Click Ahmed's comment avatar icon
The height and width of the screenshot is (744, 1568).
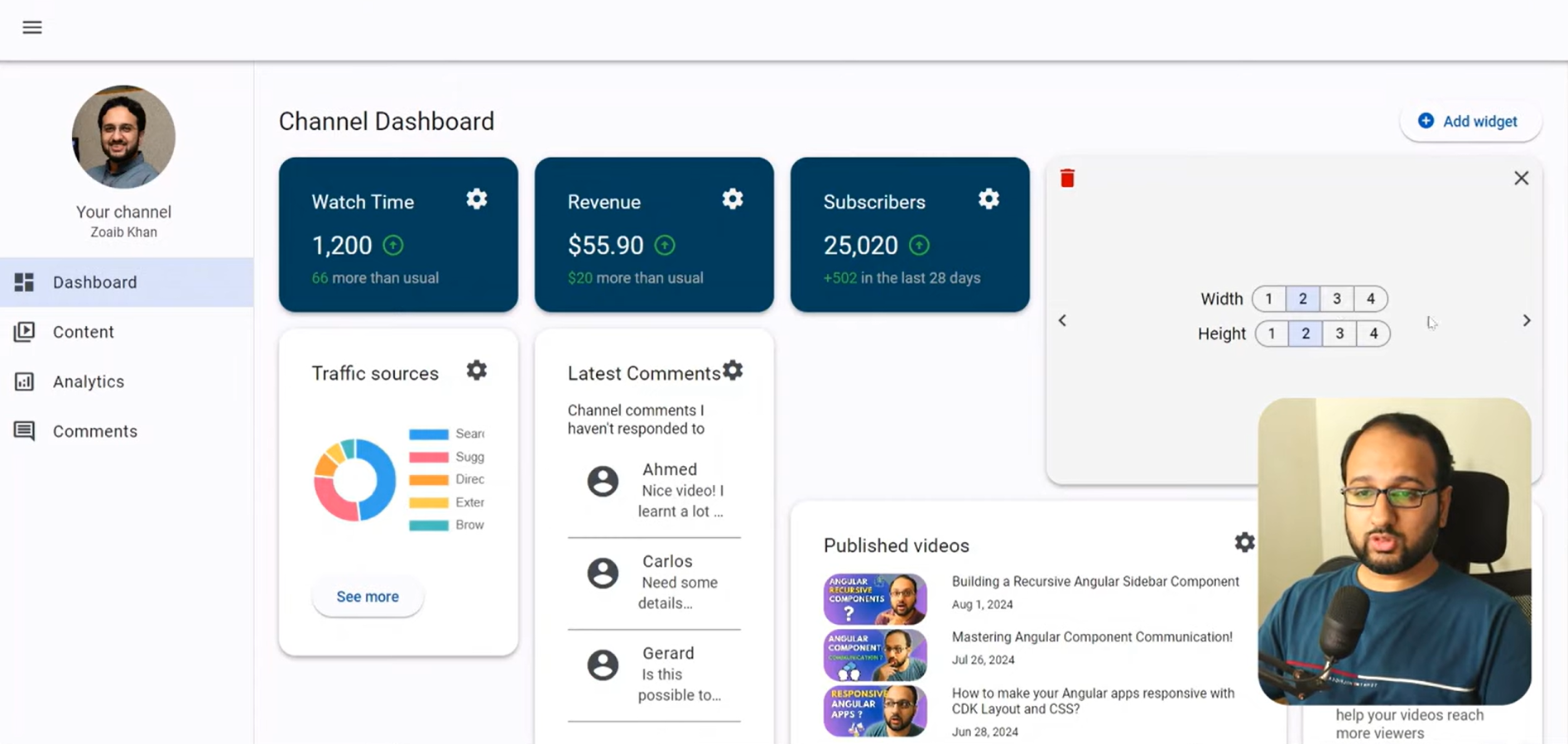603,481
